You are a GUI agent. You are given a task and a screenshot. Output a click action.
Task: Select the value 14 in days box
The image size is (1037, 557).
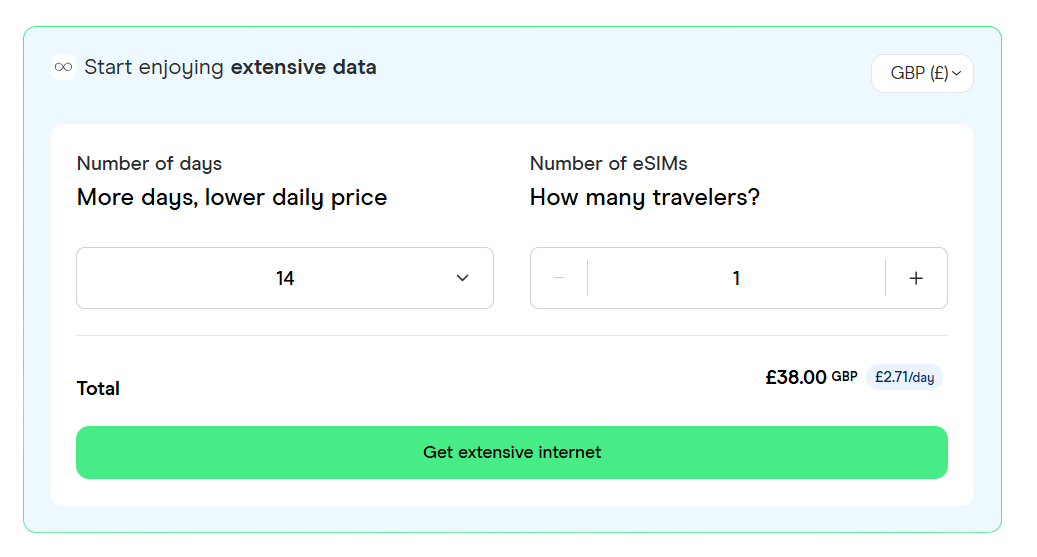coord(285,278)
